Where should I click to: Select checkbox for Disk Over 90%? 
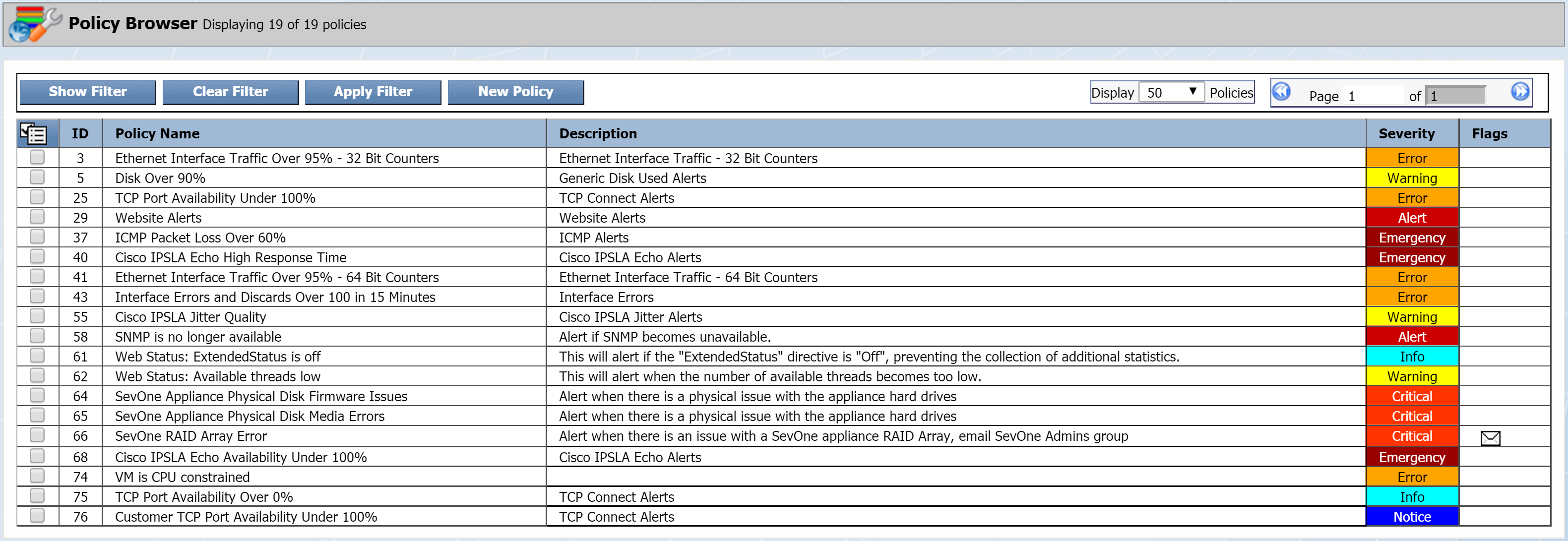37,177
